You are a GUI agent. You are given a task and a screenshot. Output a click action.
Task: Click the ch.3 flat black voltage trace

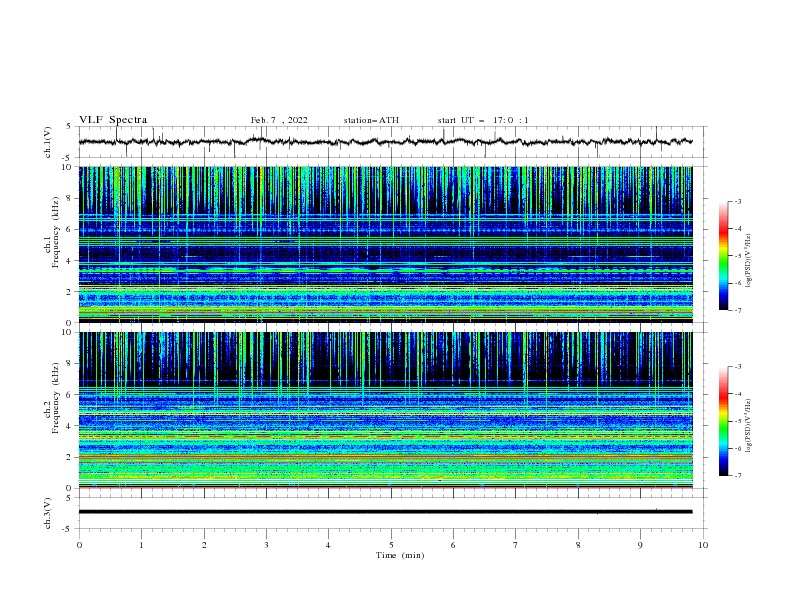pyautogui.click(x=385, y=512)
